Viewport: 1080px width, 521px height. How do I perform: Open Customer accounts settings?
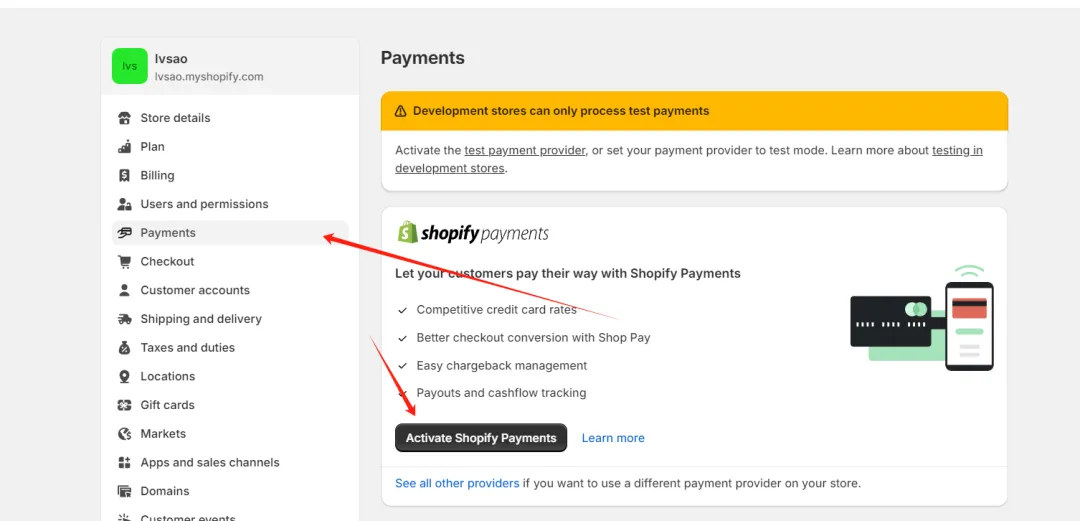coord(195,290)
